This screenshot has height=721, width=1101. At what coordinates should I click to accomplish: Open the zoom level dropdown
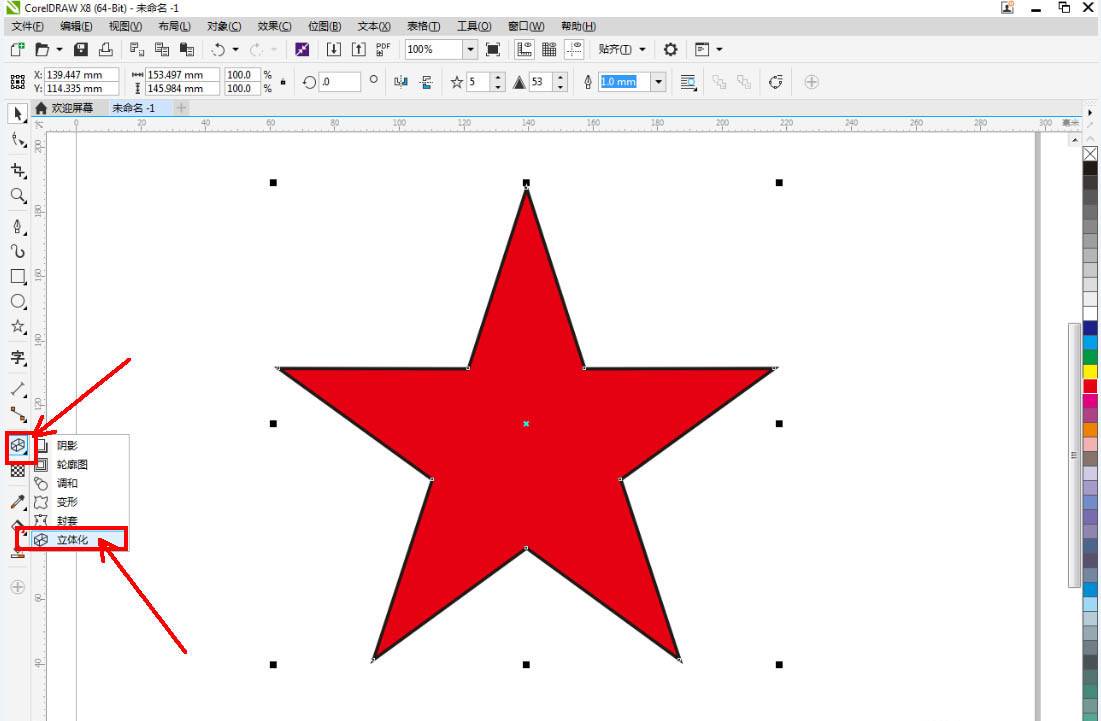point(470,49)
